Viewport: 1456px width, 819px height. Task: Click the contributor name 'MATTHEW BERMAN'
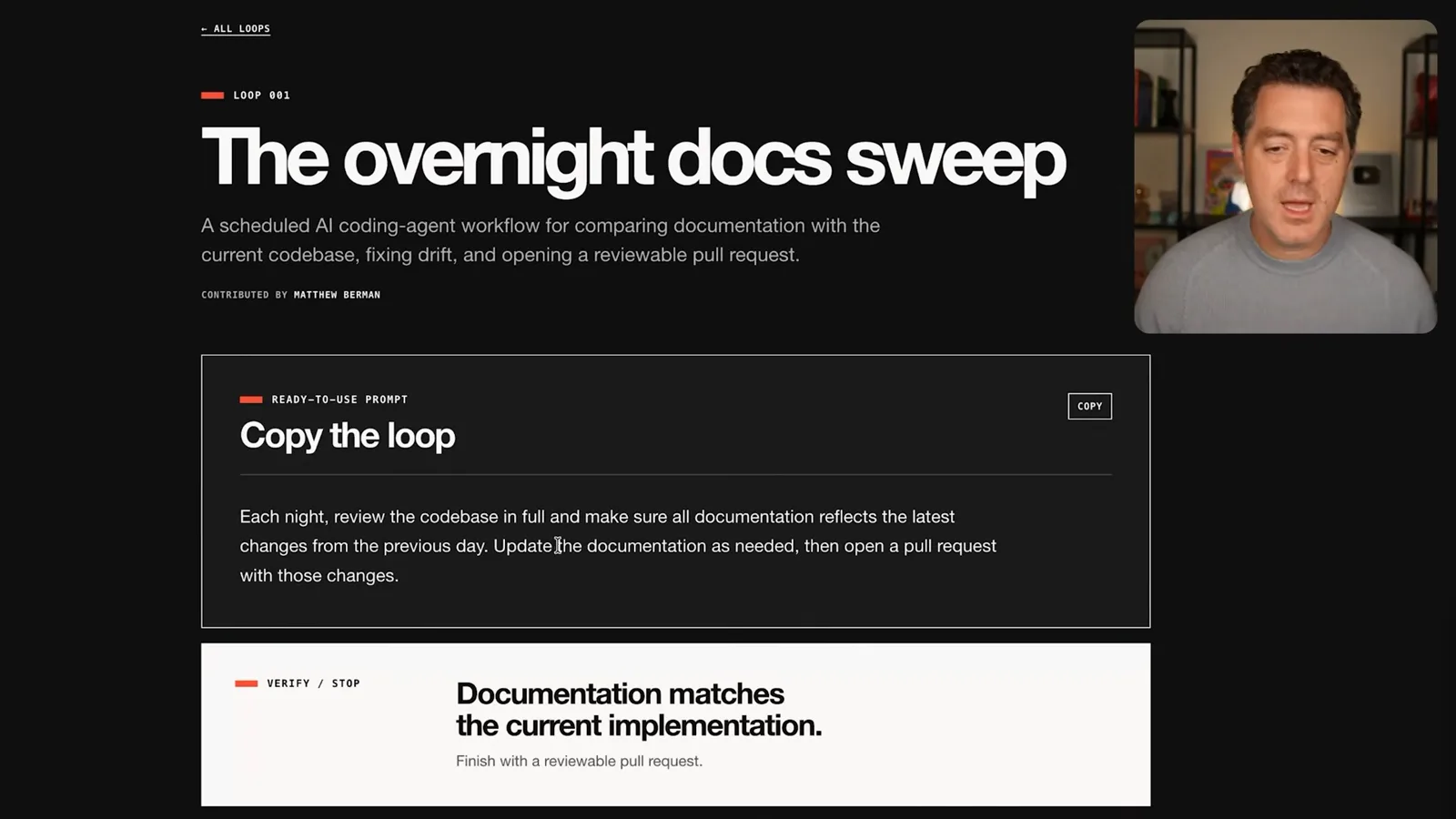tap(337, 295)
